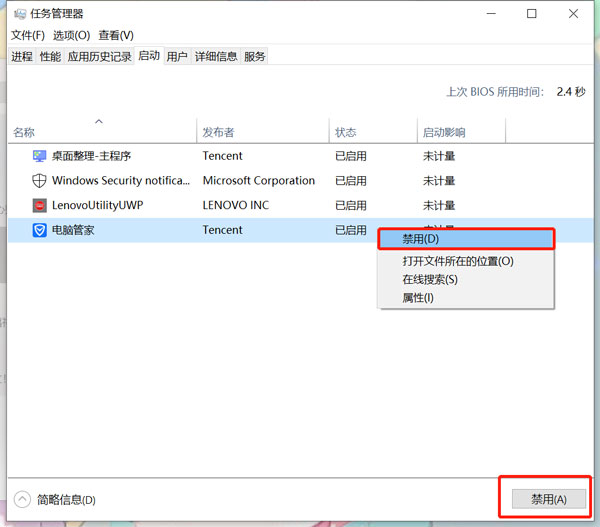Screen dimensions: 600x527
Task: Click 未计量 impact in LenovoUtilityUWP row
Action: [x=439, y=205]
